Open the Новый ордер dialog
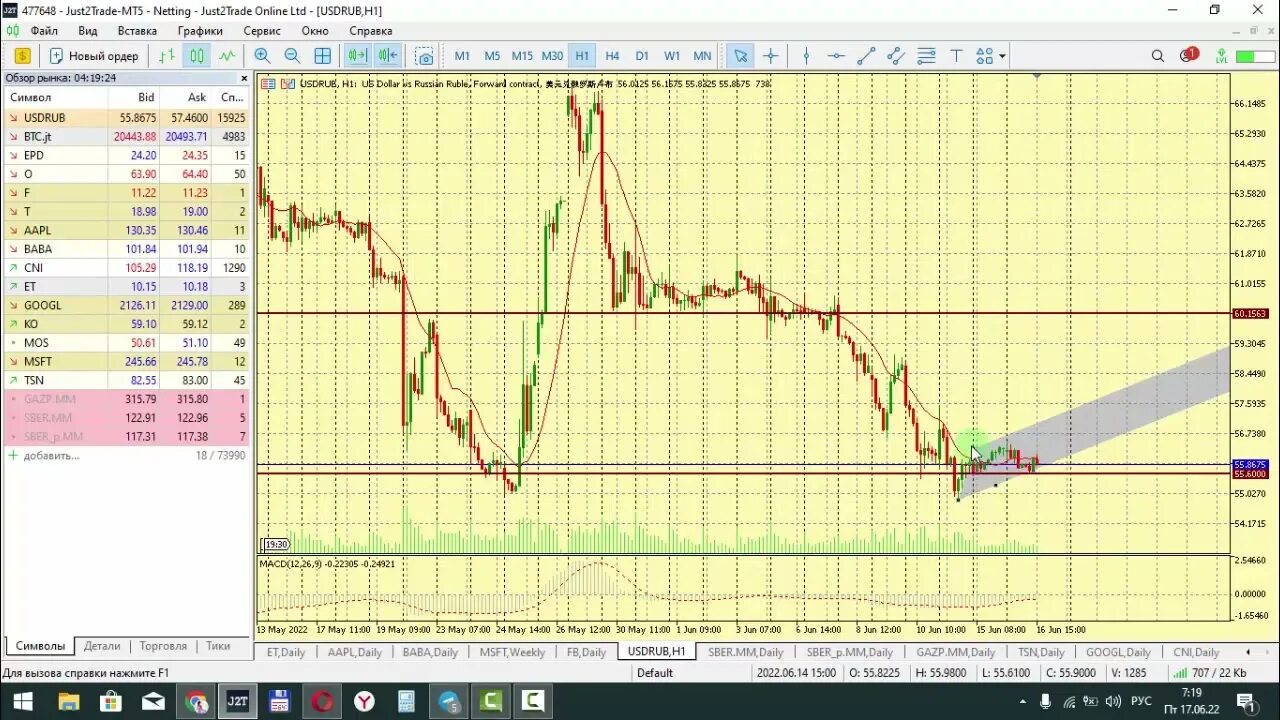This screenshot has height=720, width=1280. (94, 56)
